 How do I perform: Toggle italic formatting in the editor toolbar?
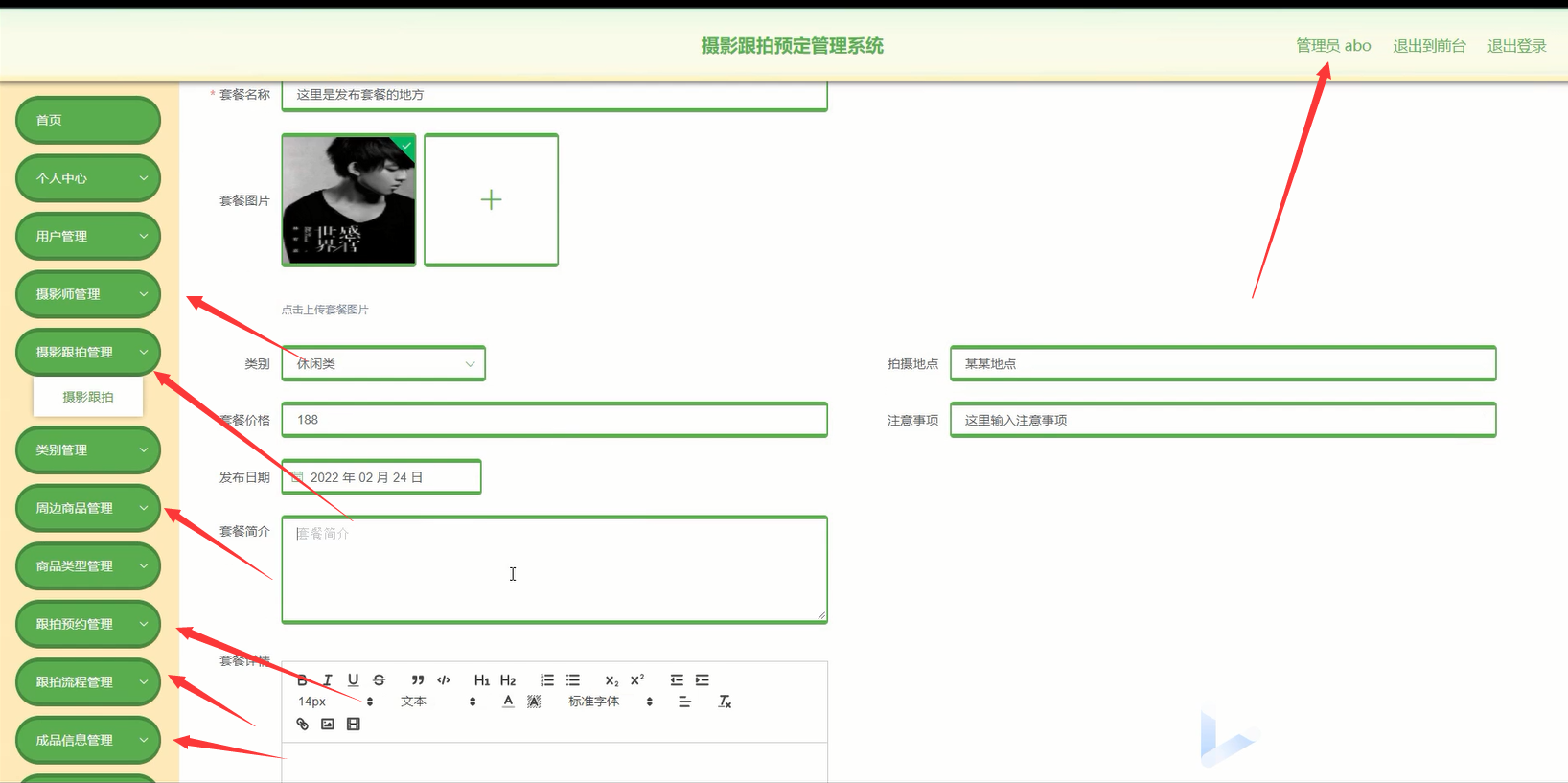click(328, 679)
